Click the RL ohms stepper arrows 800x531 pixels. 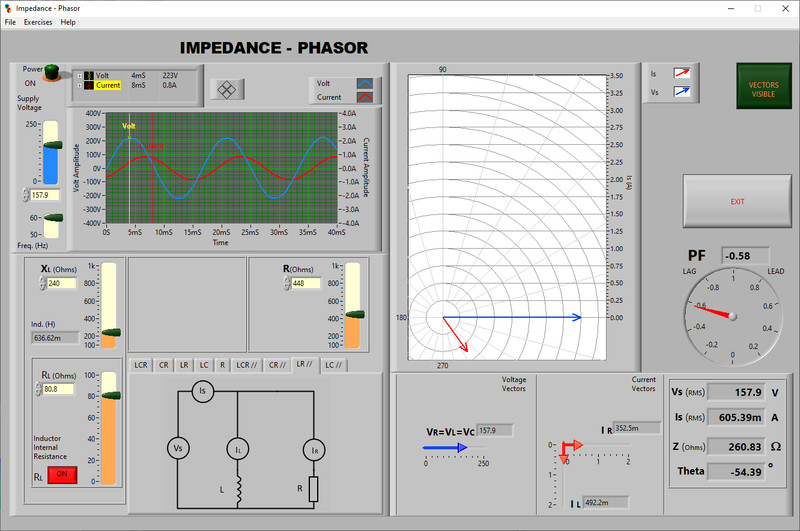(38, 389)
